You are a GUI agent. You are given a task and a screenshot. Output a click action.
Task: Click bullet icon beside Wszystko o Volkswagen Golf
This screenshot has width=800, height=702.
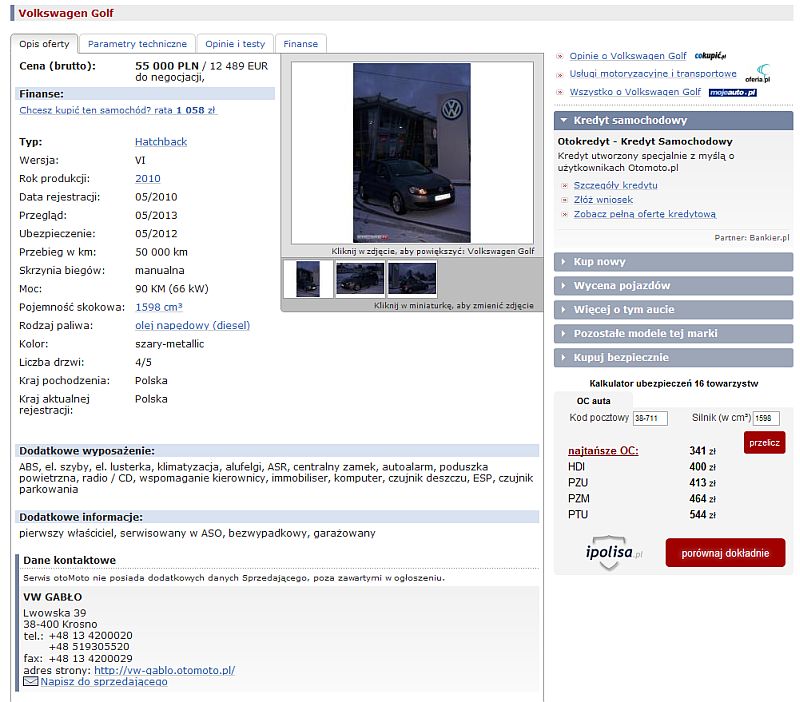pyautogui.click(x=560, y=92)
